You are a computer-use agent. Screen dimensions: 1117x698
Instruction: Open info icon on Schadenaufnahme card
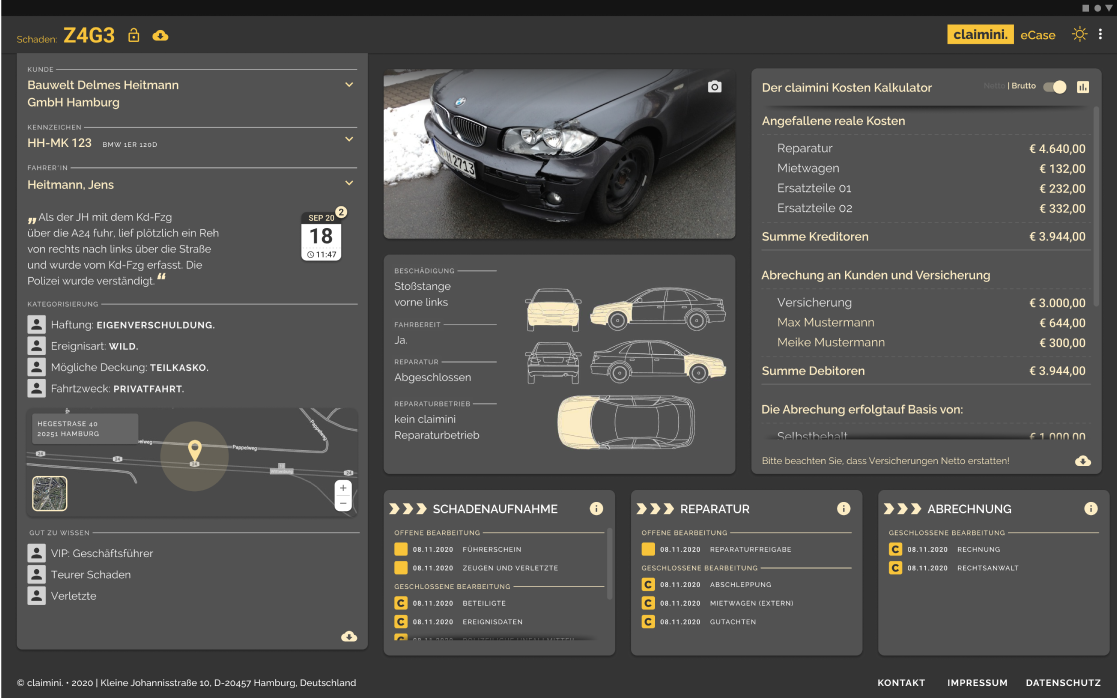tap(596, 509)
